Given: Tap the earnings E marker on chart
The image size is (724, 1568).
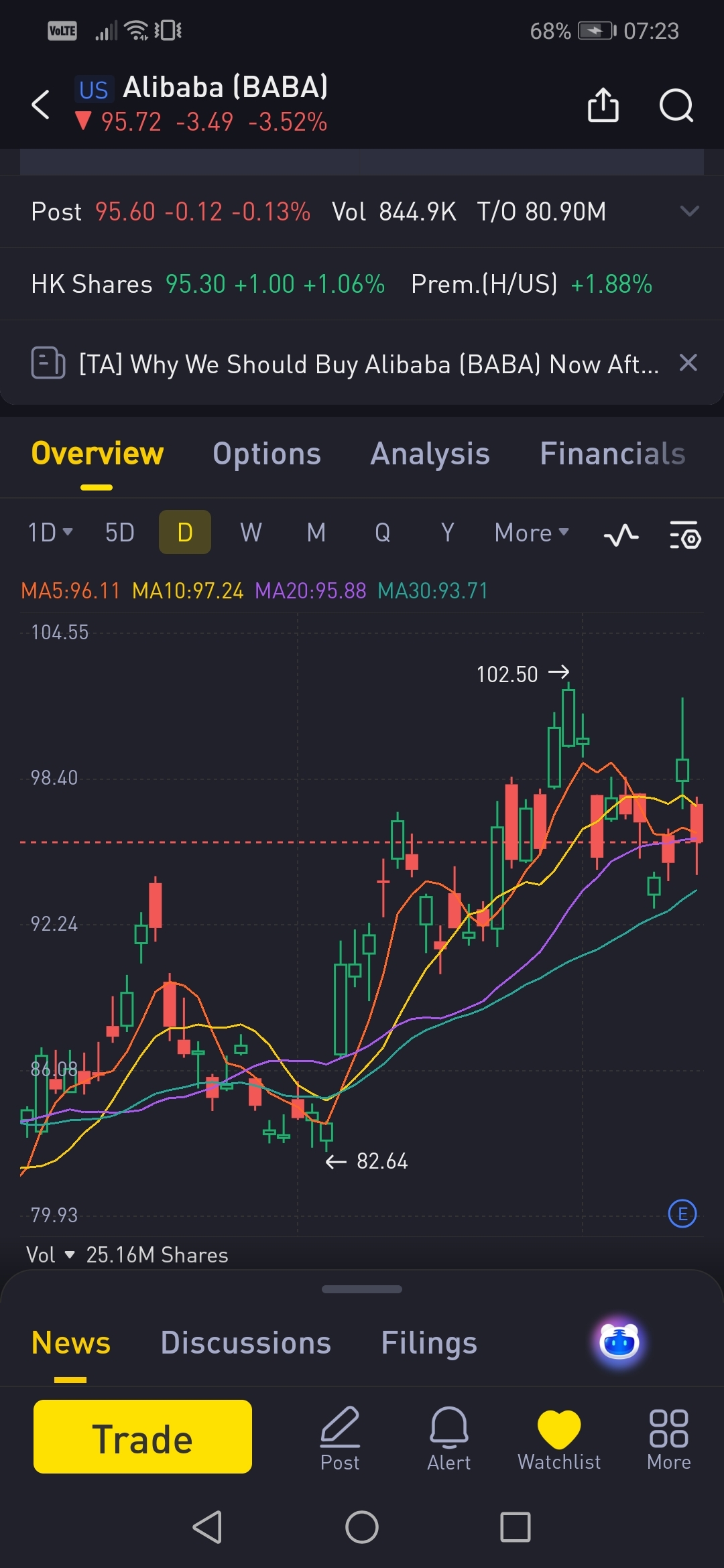Looking at the screenshot, I should [x=682, y=1214].
